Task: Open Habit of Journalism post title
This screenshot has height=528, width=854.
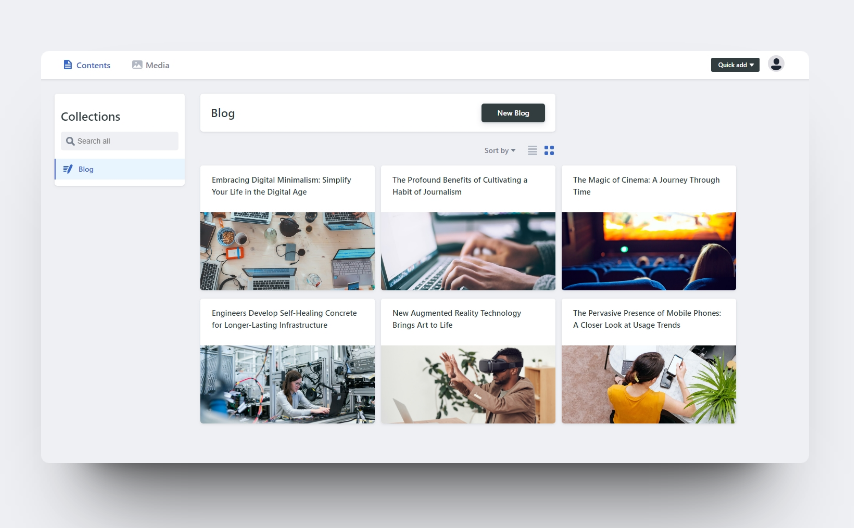Action: (x=460, y=186)
